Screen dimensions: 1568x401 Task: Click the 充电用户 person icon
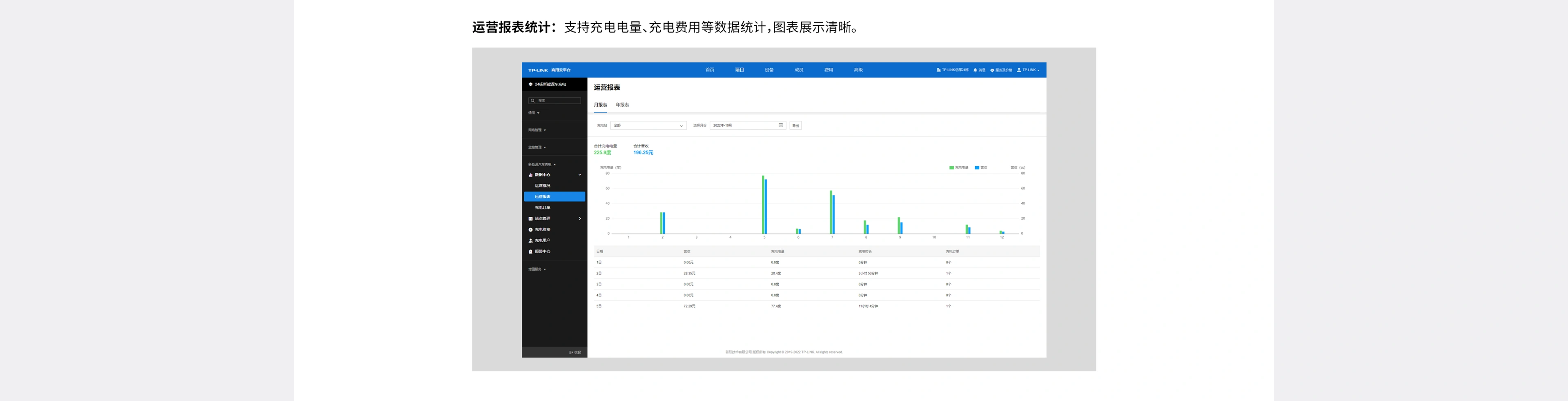click(530, 241)
